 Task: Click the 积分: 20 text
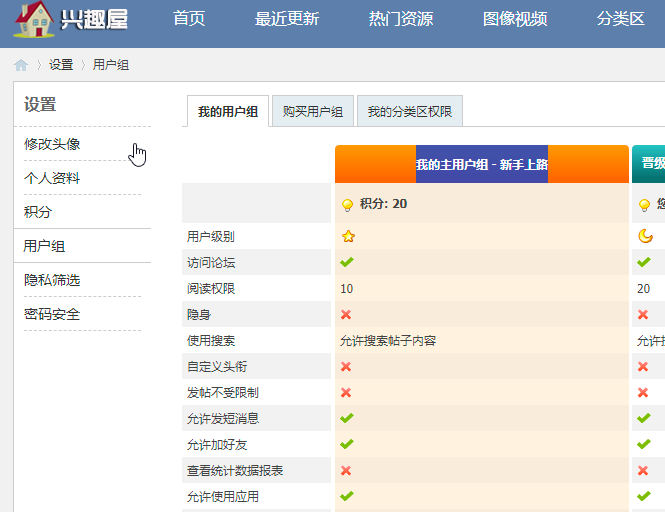[x=383, y=204]
